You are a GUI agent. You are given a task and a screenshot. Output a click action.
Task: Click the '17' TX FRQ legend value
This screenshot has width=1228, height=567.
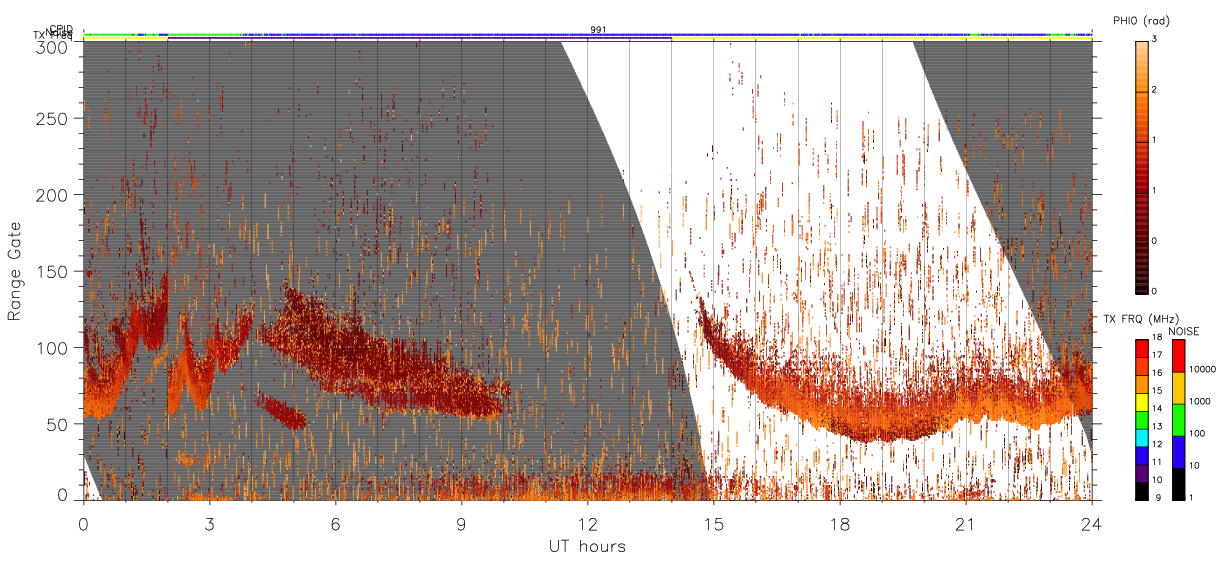pyautogui.click(x=1158, y=354)
